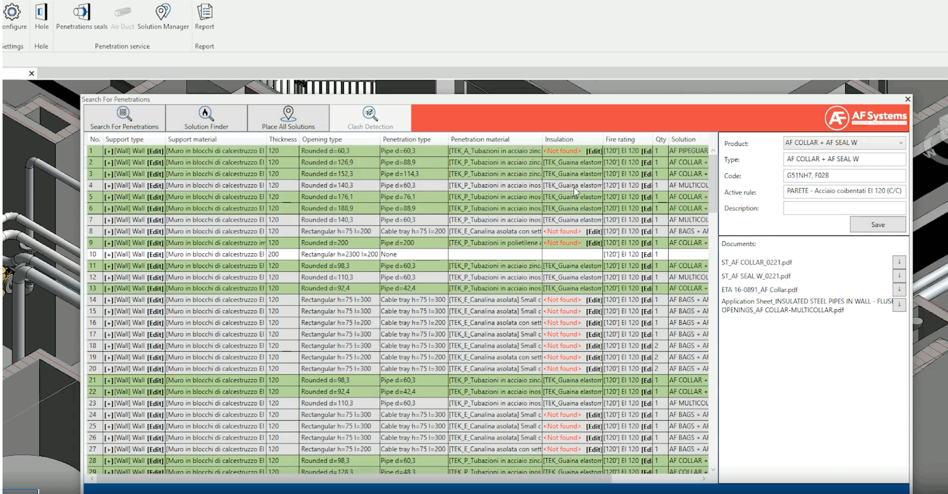Click the AF Systems logo
This screenshot has height=494, width=948.
[x=866, y=117]
